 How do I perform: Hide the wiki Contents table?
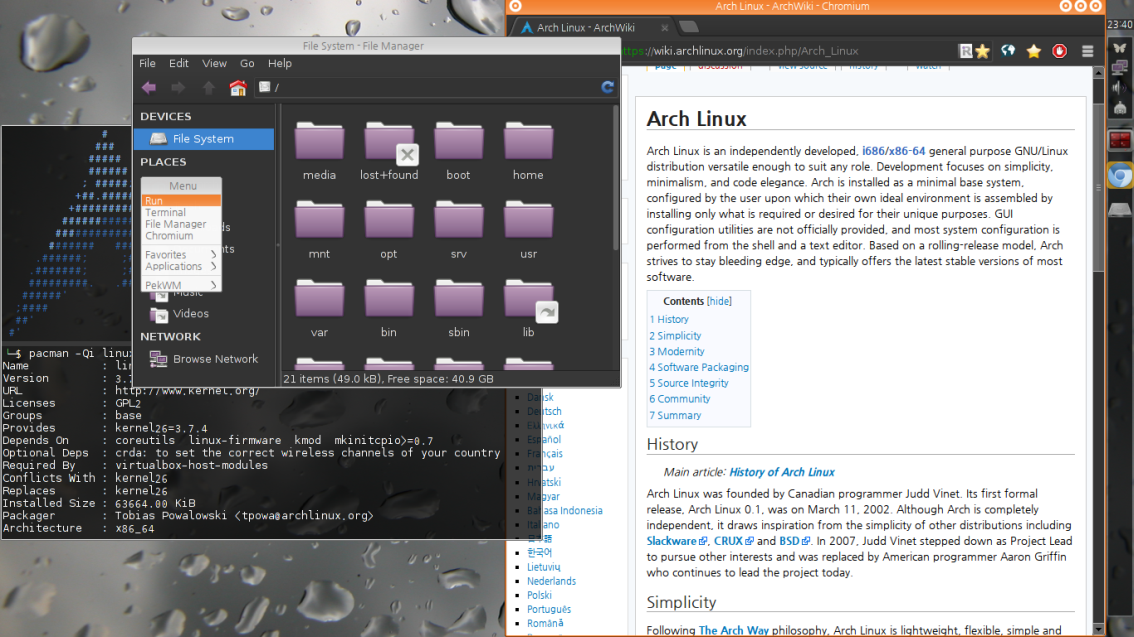(719, 301)
